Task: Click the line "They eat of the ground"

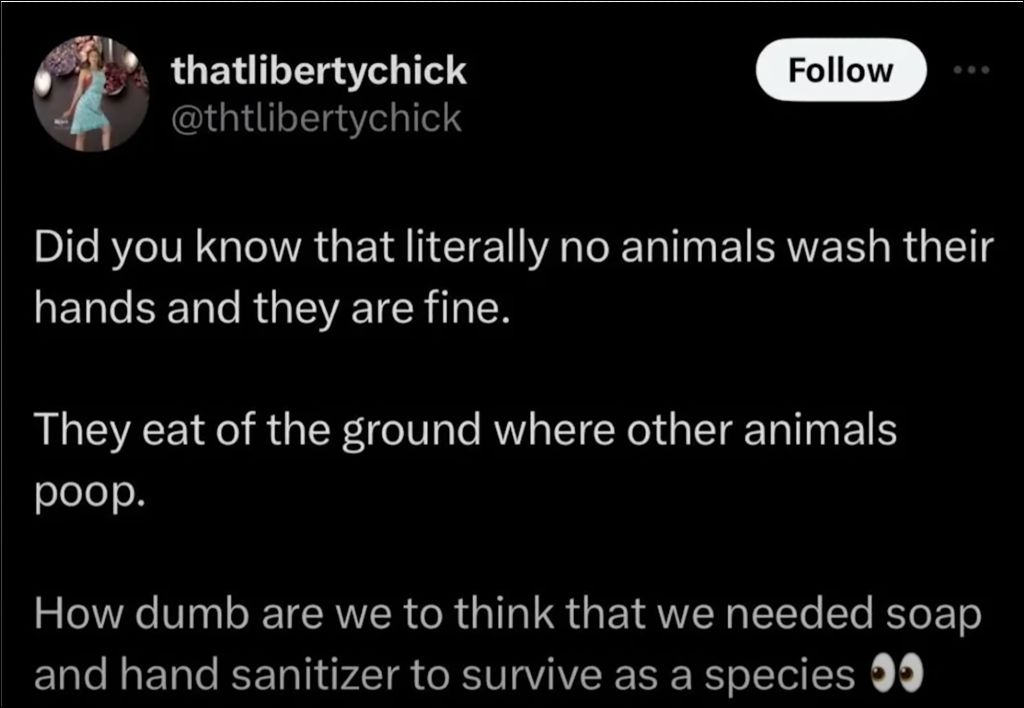Action: coord(465,432)
